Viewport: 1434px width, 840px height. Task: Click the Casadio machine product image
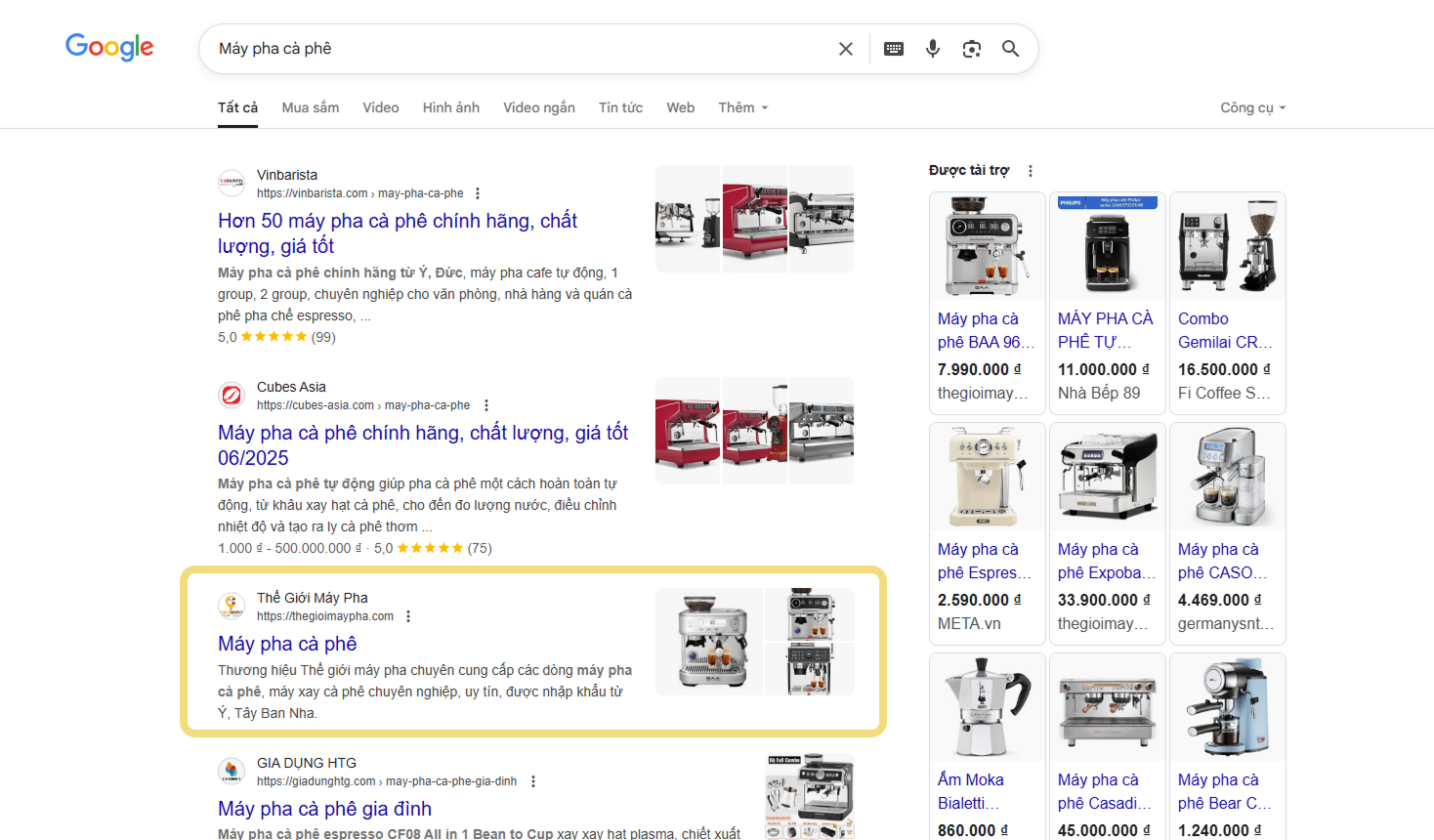click(1108, 707)
